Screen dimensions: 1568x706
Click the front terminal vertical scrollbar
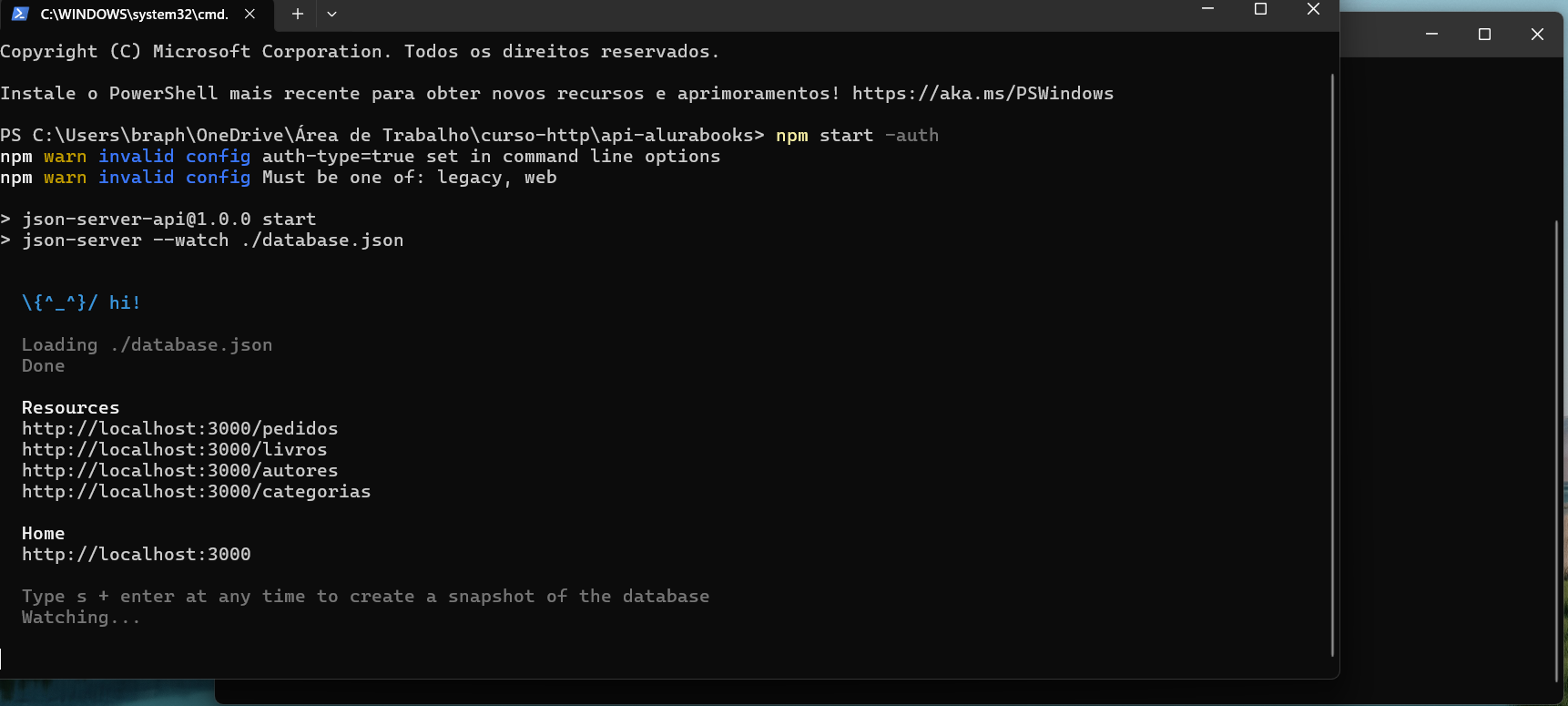pos(1332,364)
